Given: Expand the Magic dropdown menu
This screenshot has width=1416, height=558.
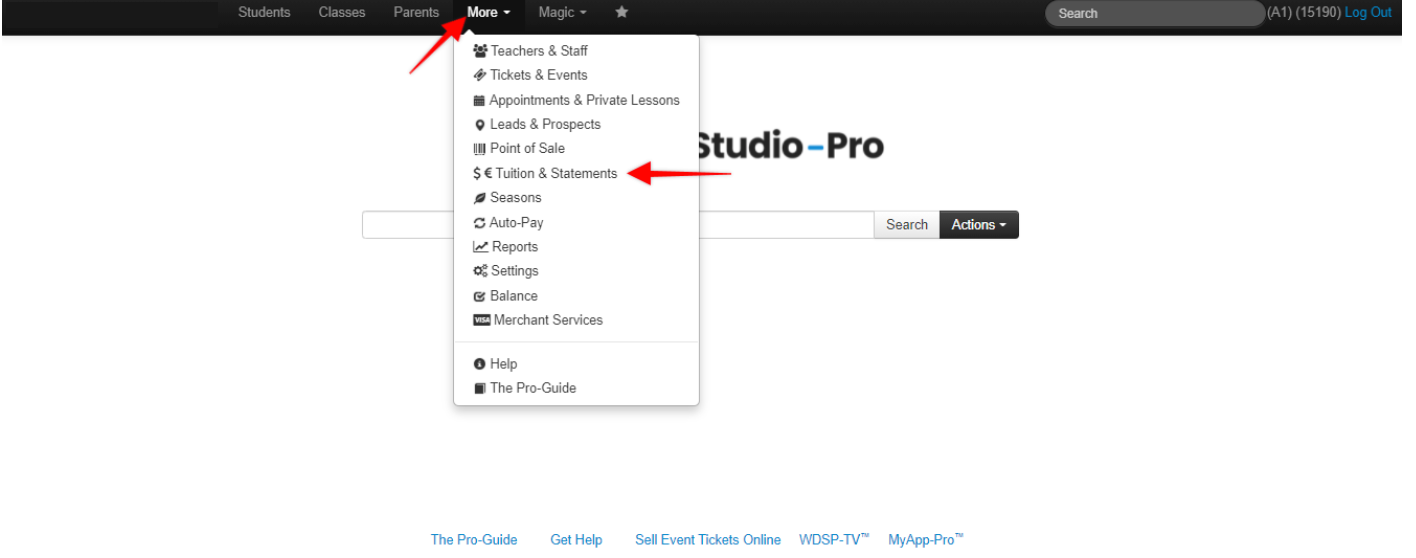Looking at the screenshot, I should pyautogui.click(x=562, y=12).
